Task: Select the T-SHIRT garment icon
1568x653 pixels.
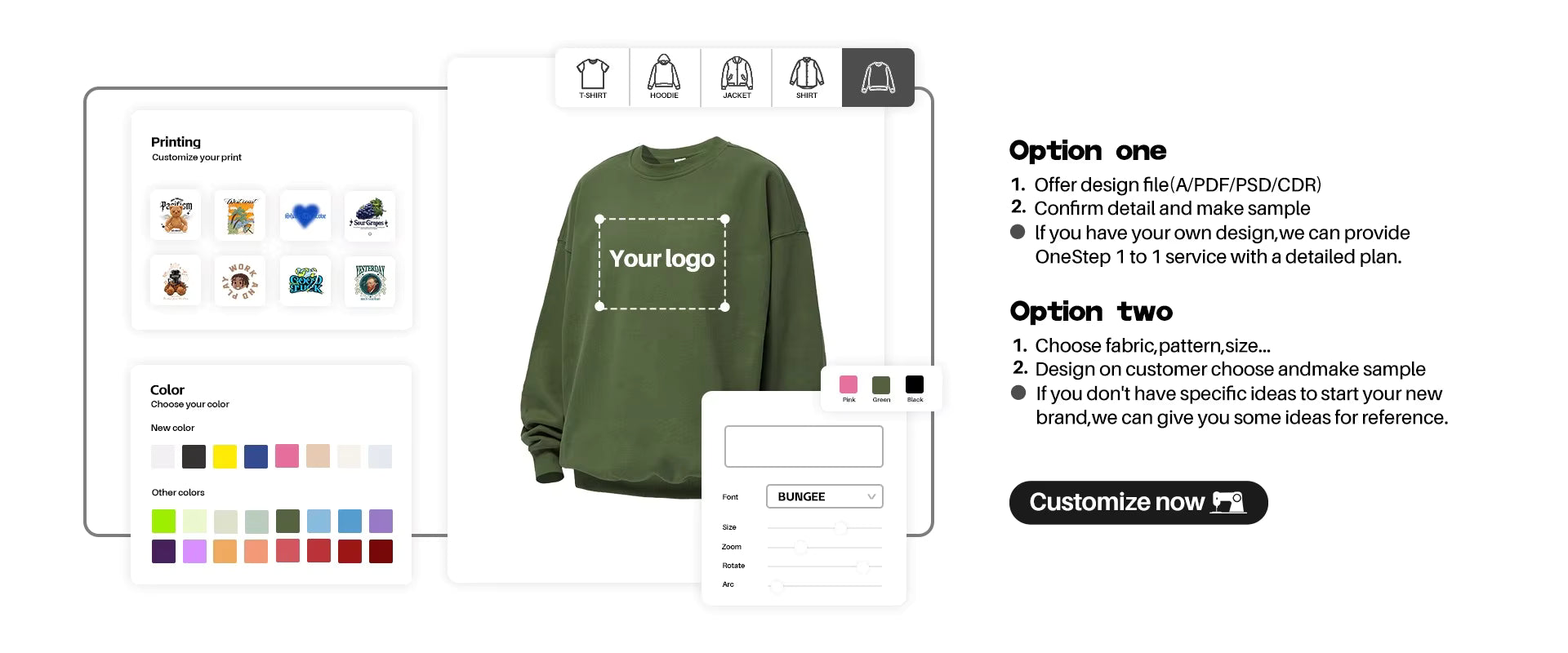Action: tap(593, 78)
